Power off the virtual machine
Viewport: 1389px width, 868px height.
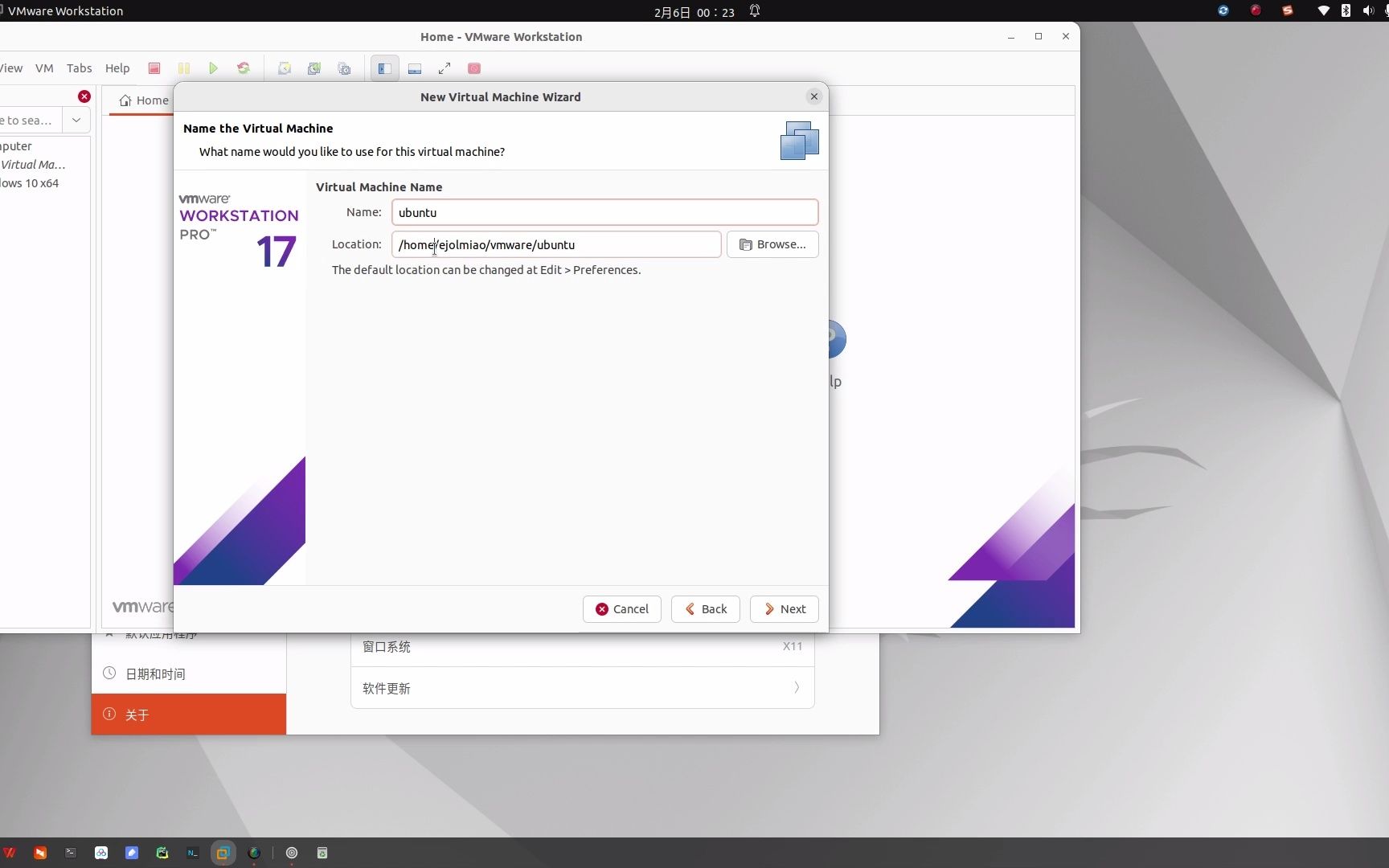tap(154, 68)
